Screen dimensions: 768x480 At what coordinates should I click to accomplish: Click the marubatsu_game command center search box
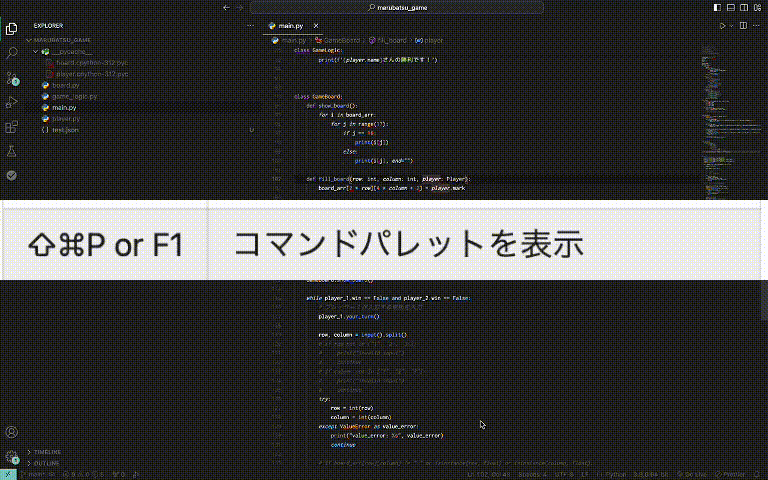point(397,7)
